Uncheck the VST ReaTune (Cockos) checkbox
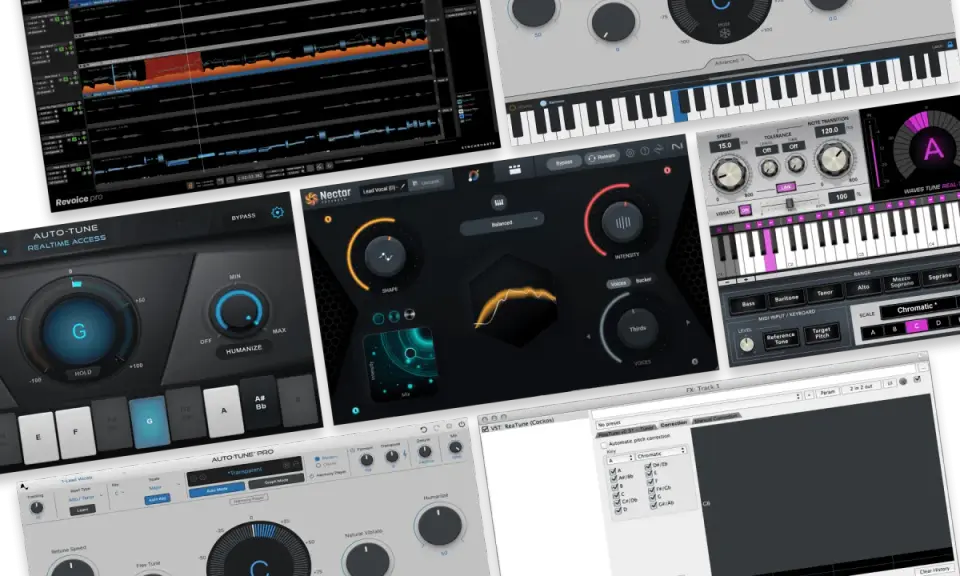960x576 pixels. coord(486,428)
